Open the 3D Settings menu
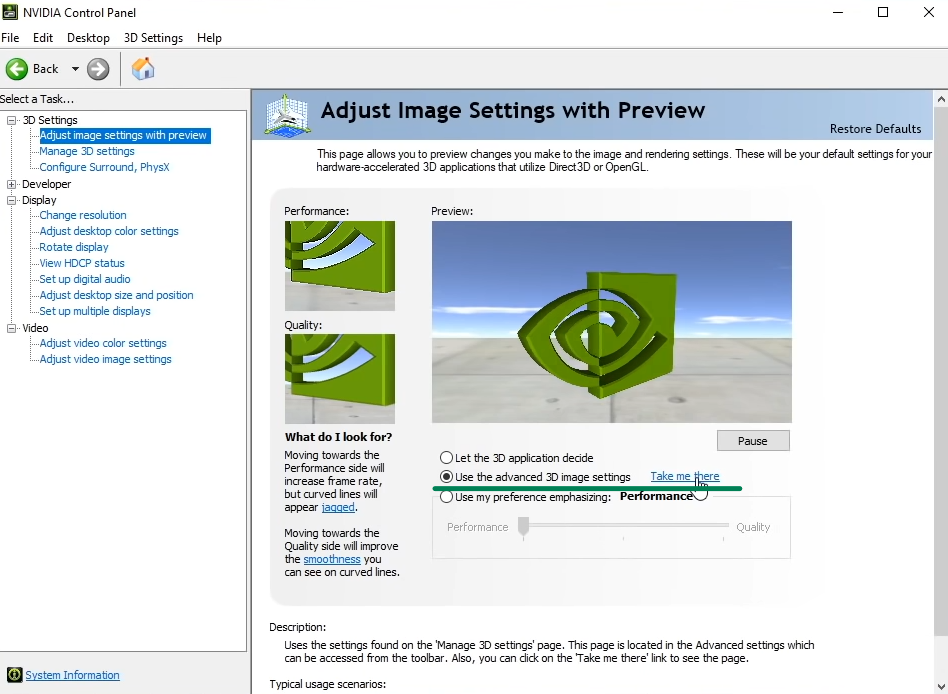Screen dimensions: 948x694 coord(153,37)
